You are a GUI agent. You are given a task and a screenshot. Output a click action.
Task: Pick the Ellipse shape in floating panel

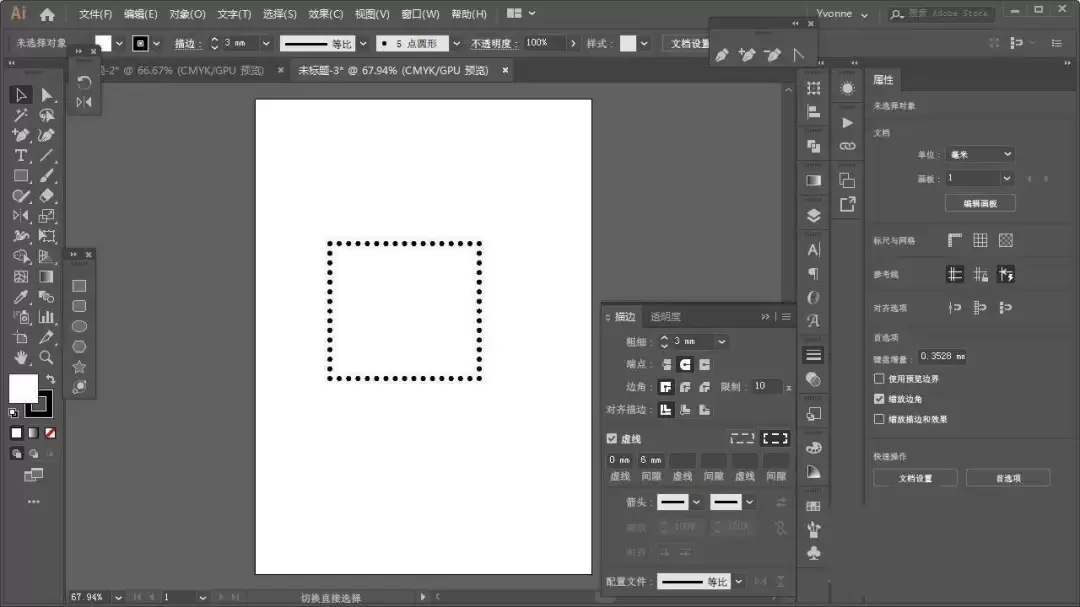(x=79, y=326)
